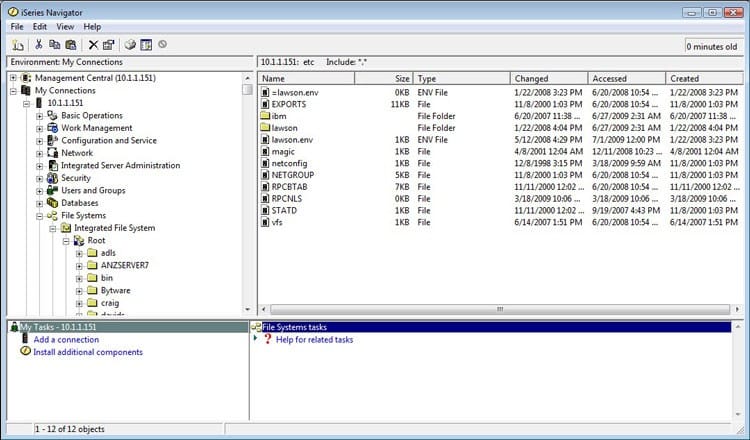Screen dimensions: 750x440
Task: Click Add a connection link
Action: click(x=66, y=339)
